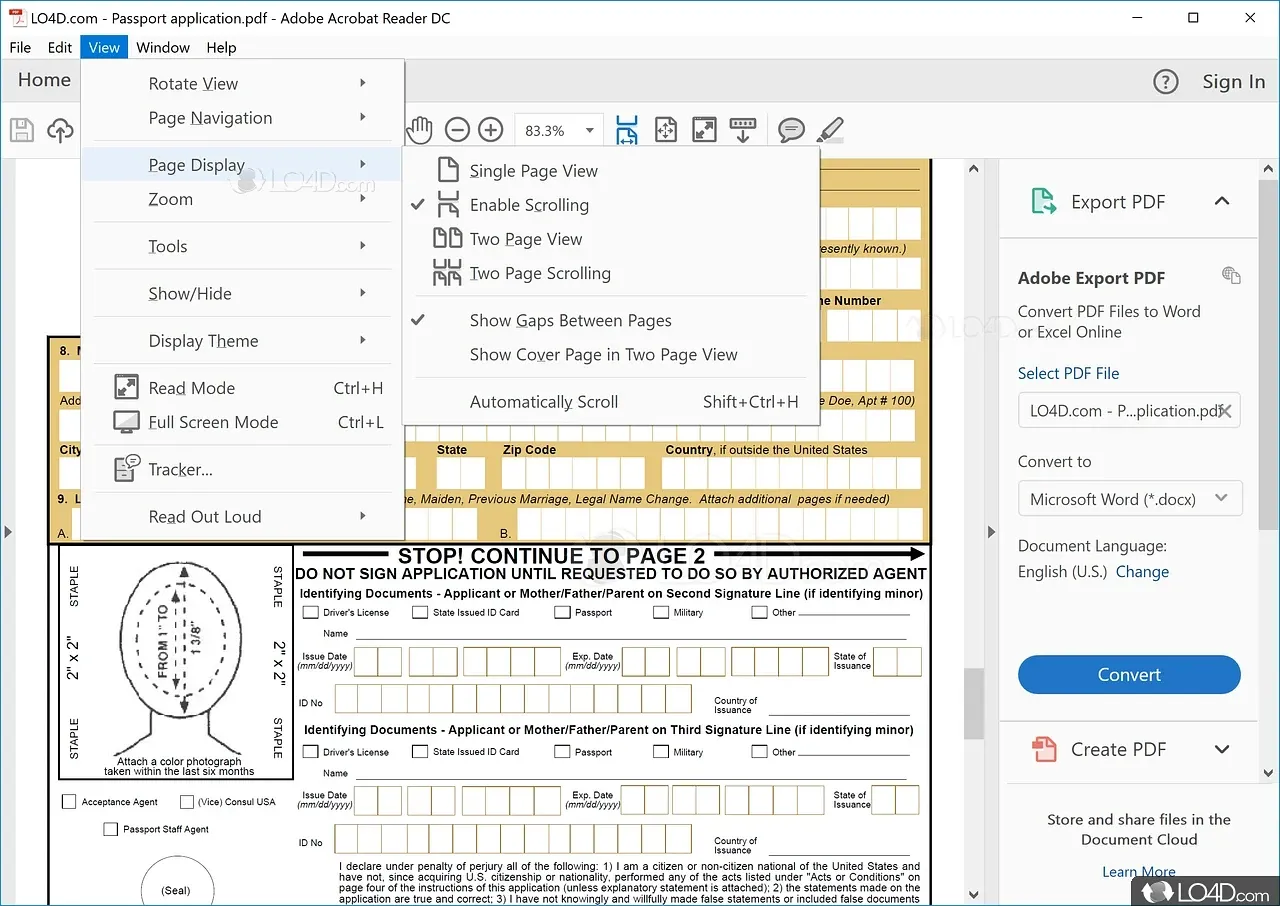Open Read Out Loud submenu
This screenshot has height=906, width=1280.
(243, 516)
